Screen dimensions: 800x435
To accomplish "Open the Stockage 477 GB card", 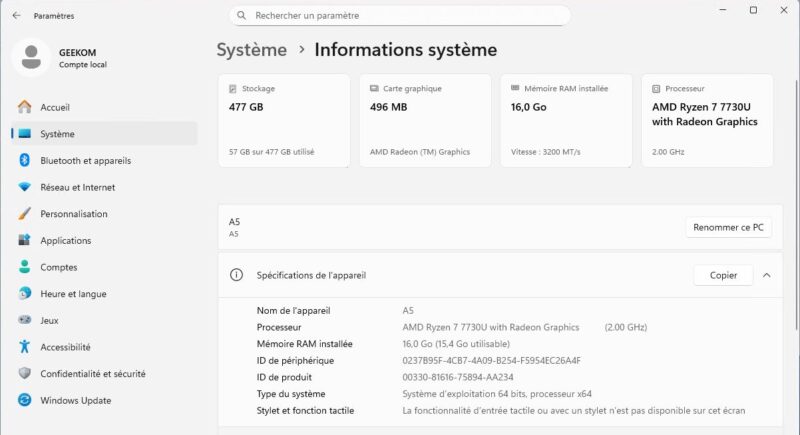I will click(284, 120).
